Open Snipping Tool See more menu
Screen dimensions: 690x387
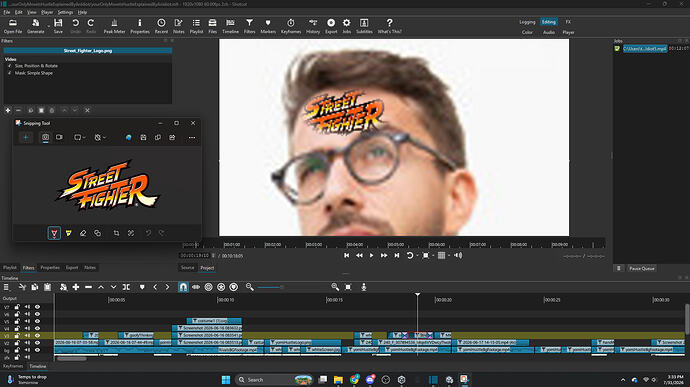click(x=192, y=137)
